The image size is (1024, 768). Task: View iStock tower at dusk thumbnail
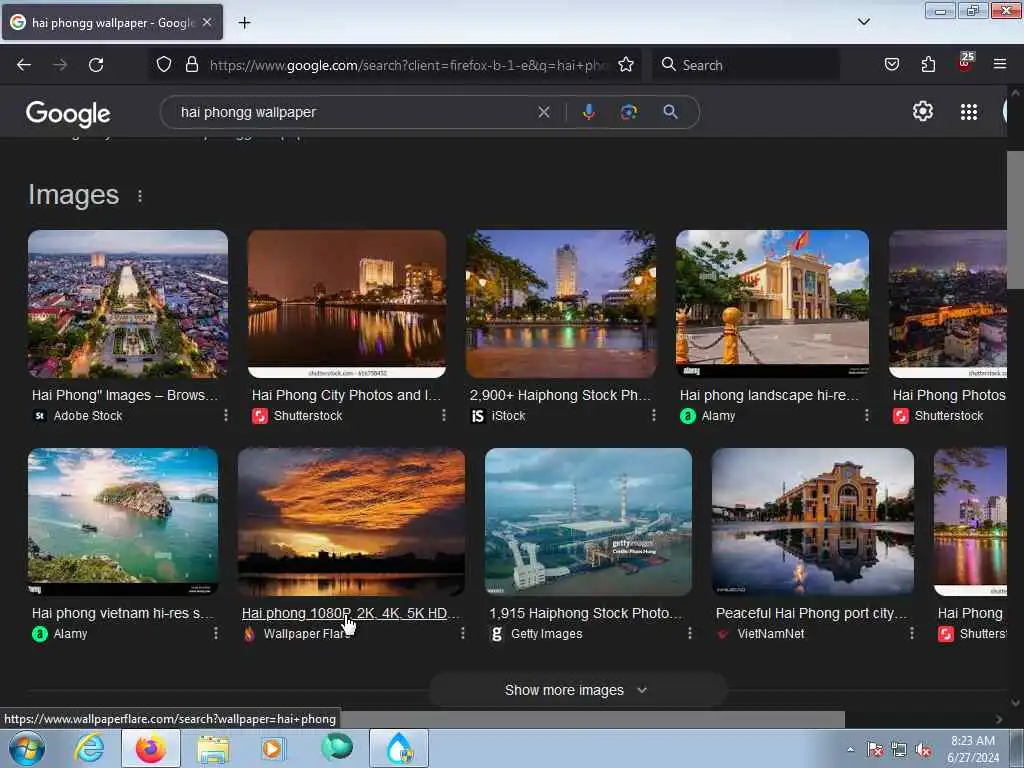(x=561, y=304)
